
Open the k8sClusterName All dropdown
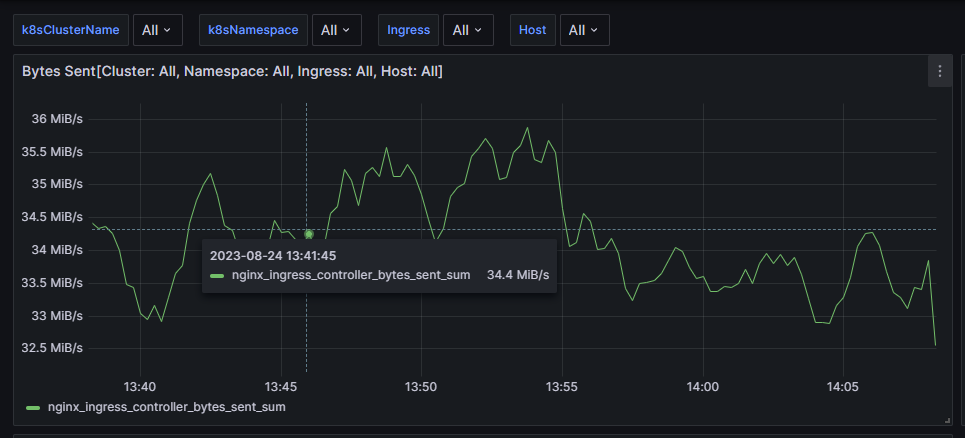[x=157, y=30]
